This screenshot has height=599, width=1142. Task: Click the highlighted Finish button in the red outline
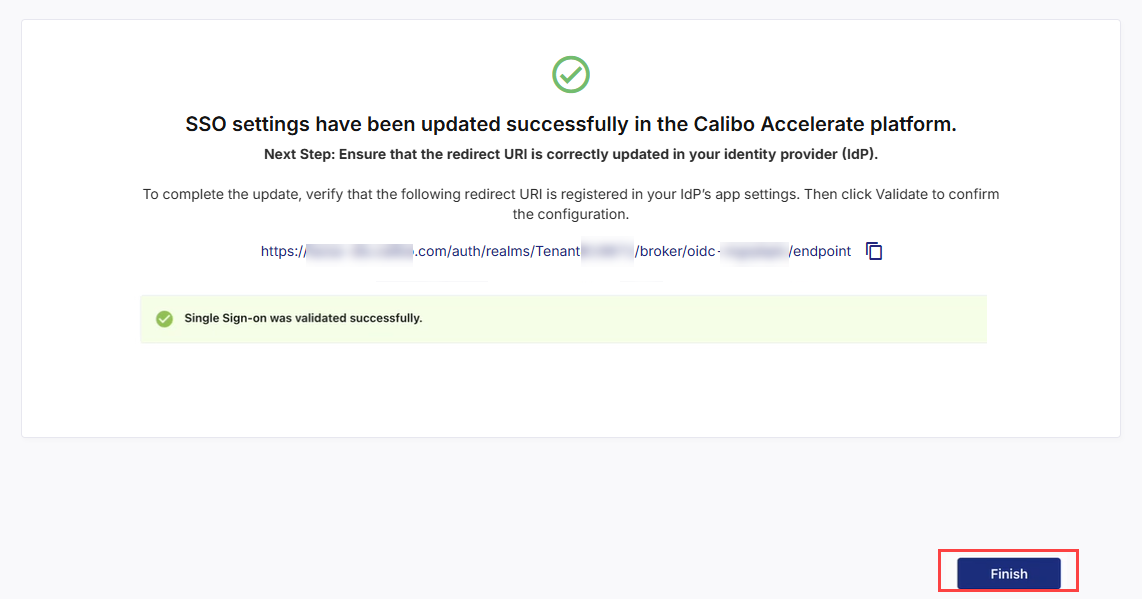(1008, 572)
